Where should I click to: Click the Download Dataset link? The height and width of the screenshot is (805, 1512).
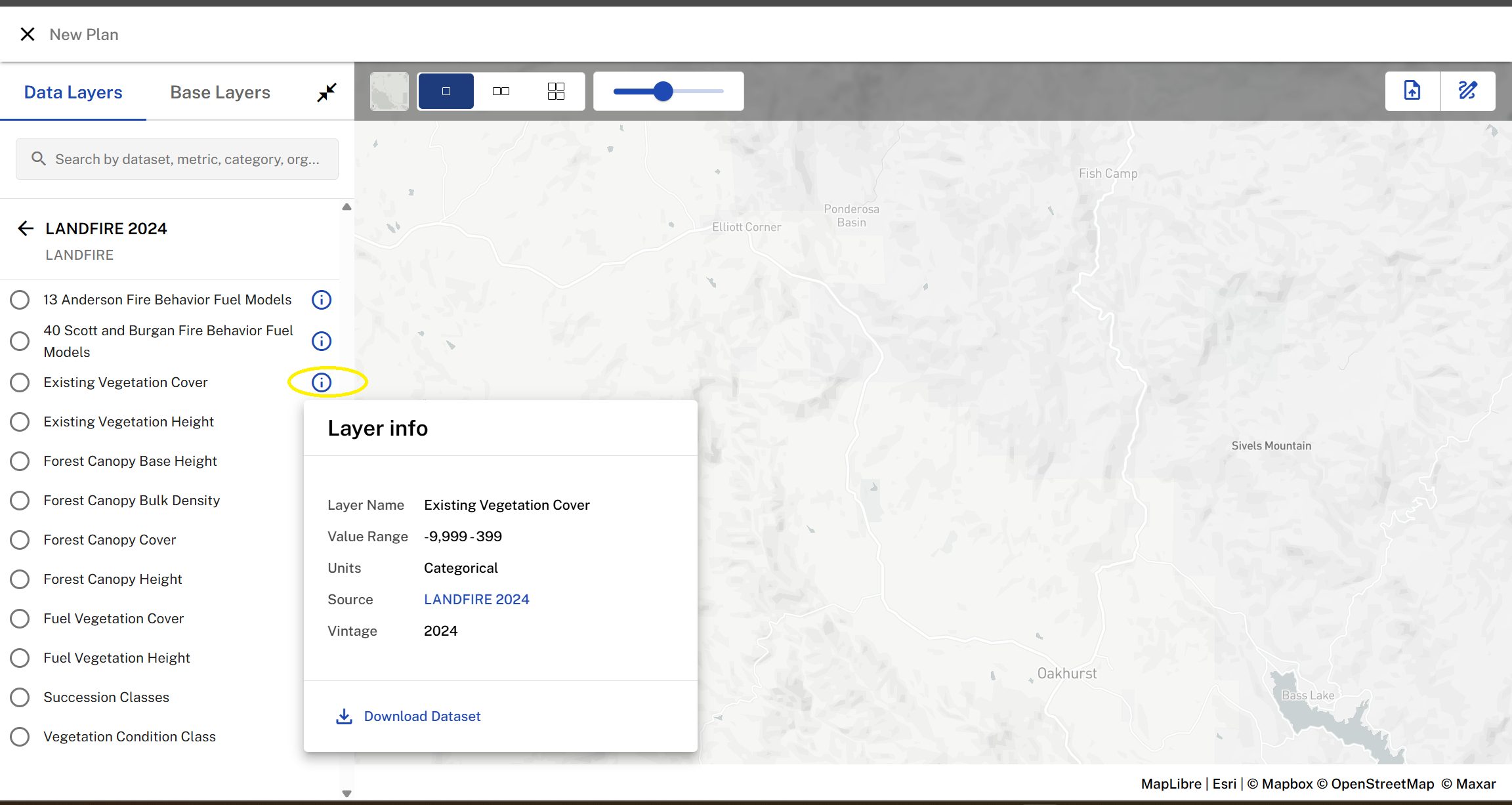pos(422,716)
